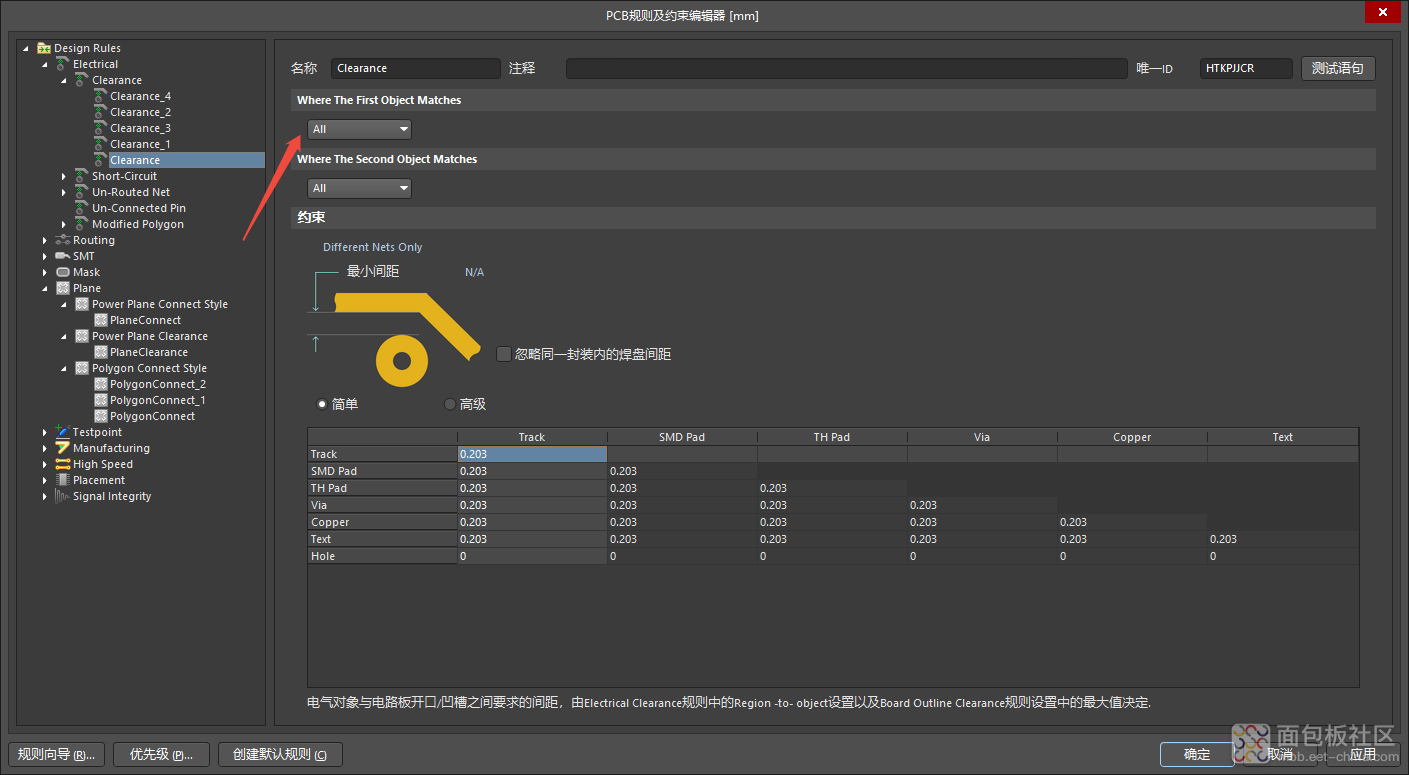The image size is (1409, 775).
Task: Click the Clearance_1 rule icon
Action: point(101,144)
